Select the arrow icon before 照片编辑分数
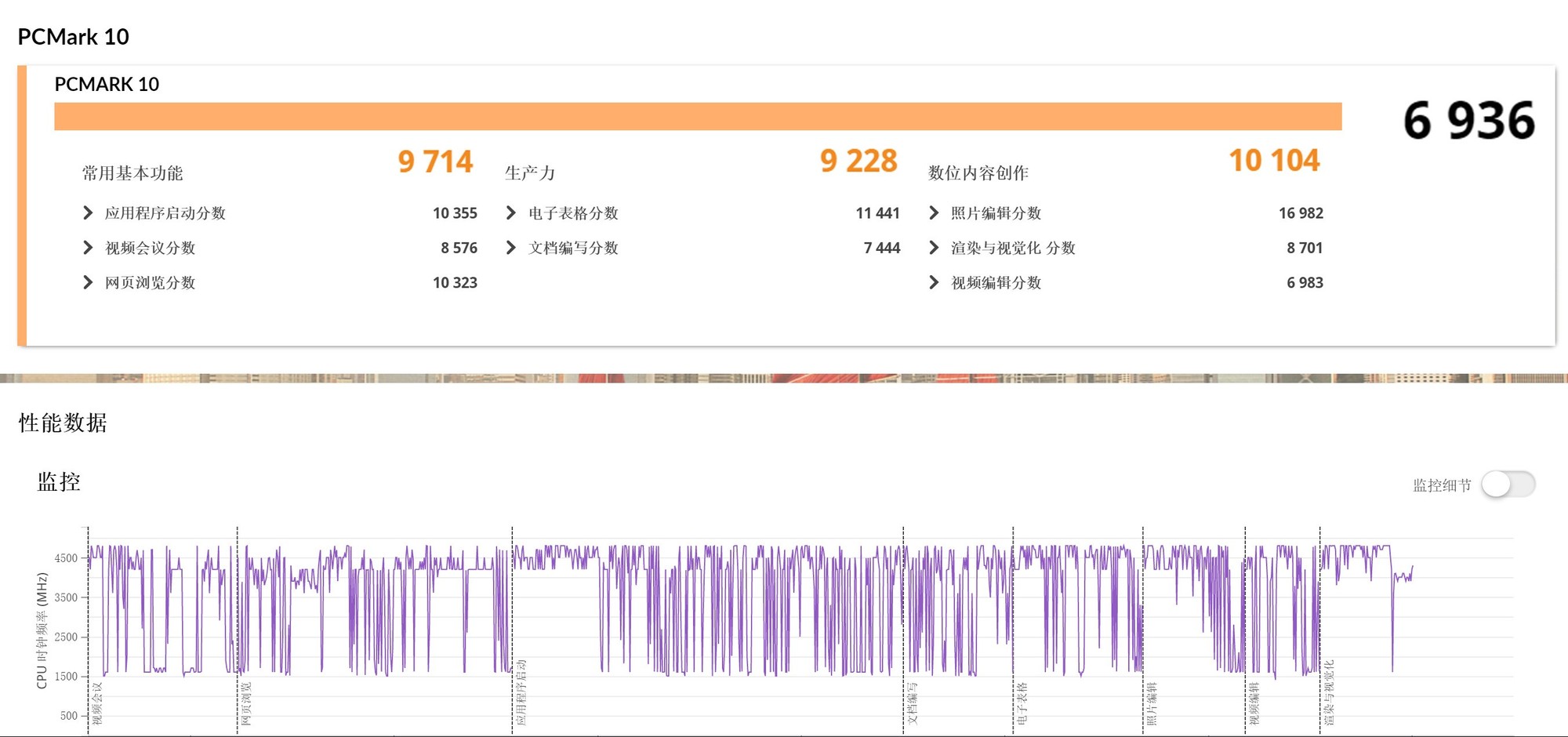This screenshot has width=1568, height=737. coord(933,212)
